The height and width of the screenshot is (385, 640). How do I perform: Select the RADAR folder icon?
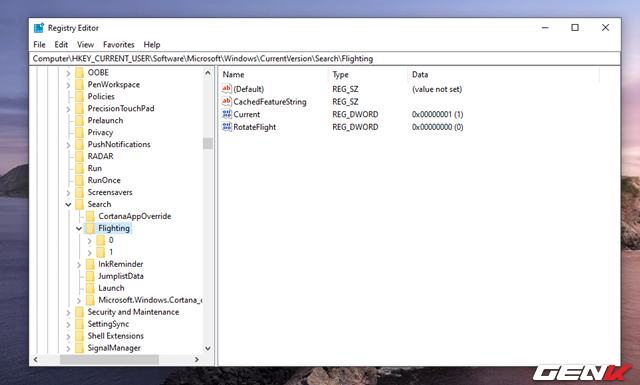tap(80, 156)
